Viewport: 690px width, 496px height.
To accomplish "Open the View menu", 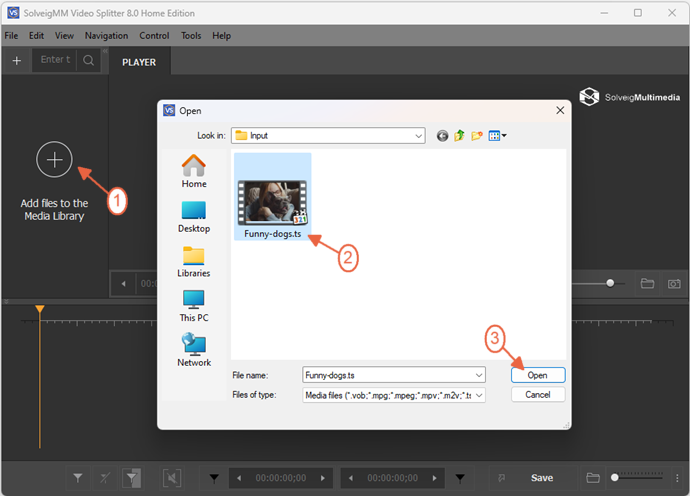I will (64, 36).
